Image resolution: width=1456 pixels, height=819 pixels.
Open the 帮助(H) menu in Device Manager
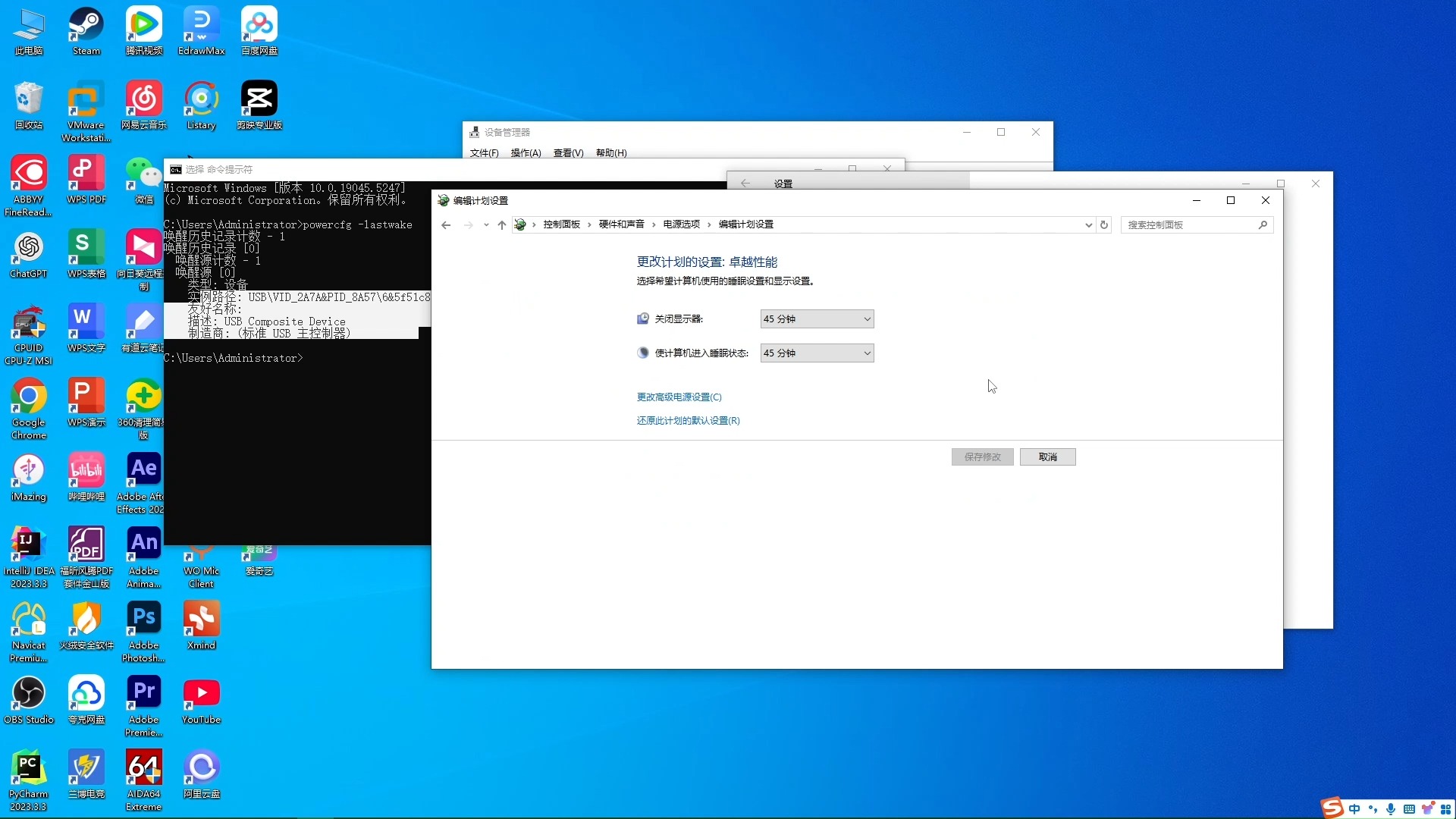pos(610,152)
